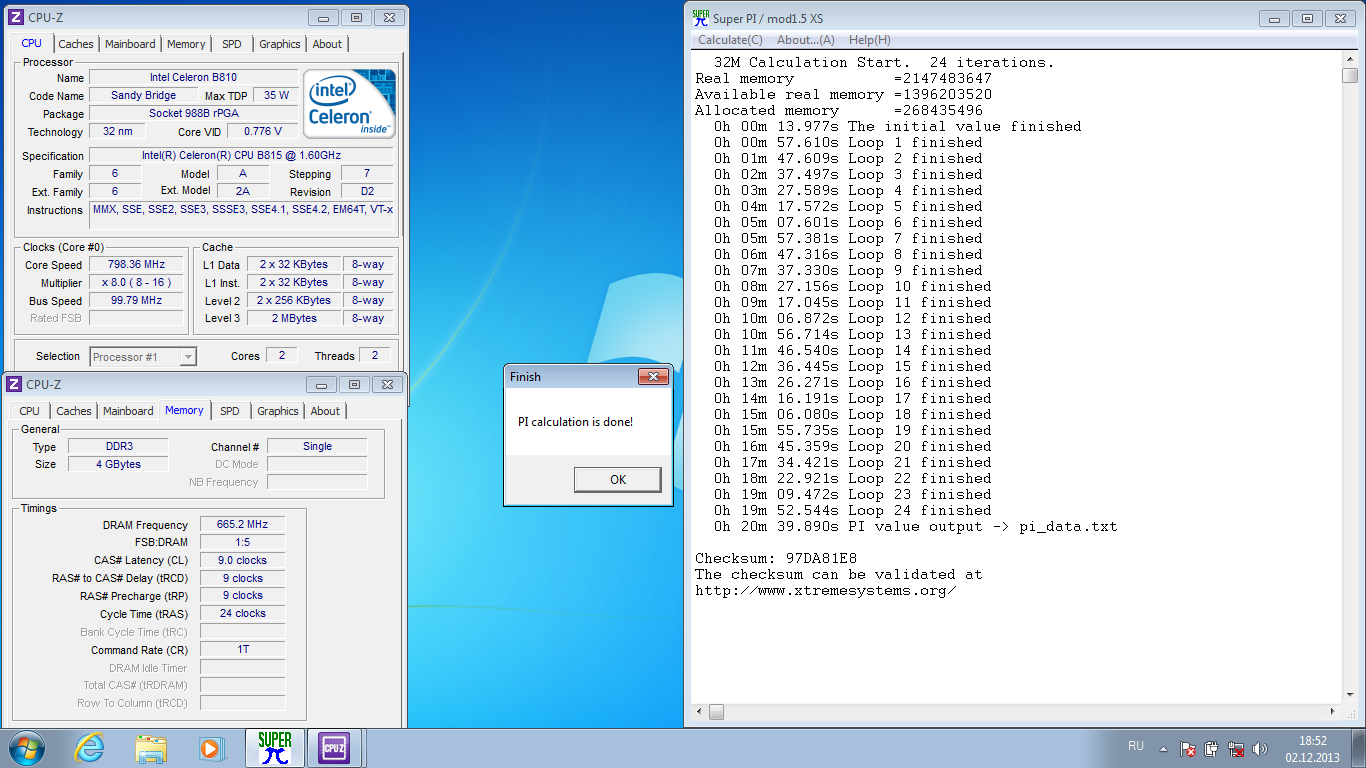Click the Show desktop strip

pyautogui.click(x=1359, y=748)
